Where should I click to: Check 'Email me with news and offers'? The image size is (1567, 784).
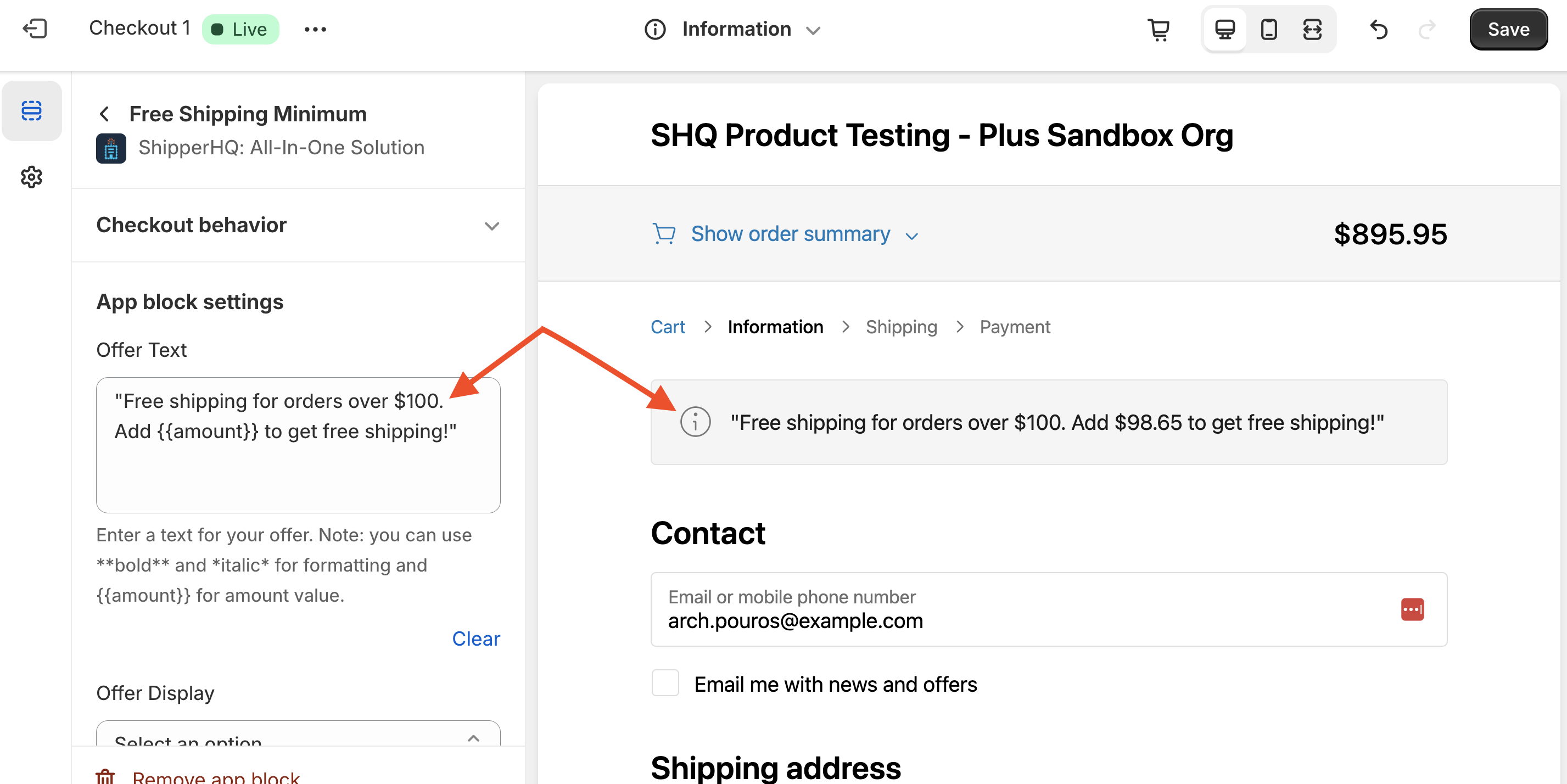click(665, 683)
